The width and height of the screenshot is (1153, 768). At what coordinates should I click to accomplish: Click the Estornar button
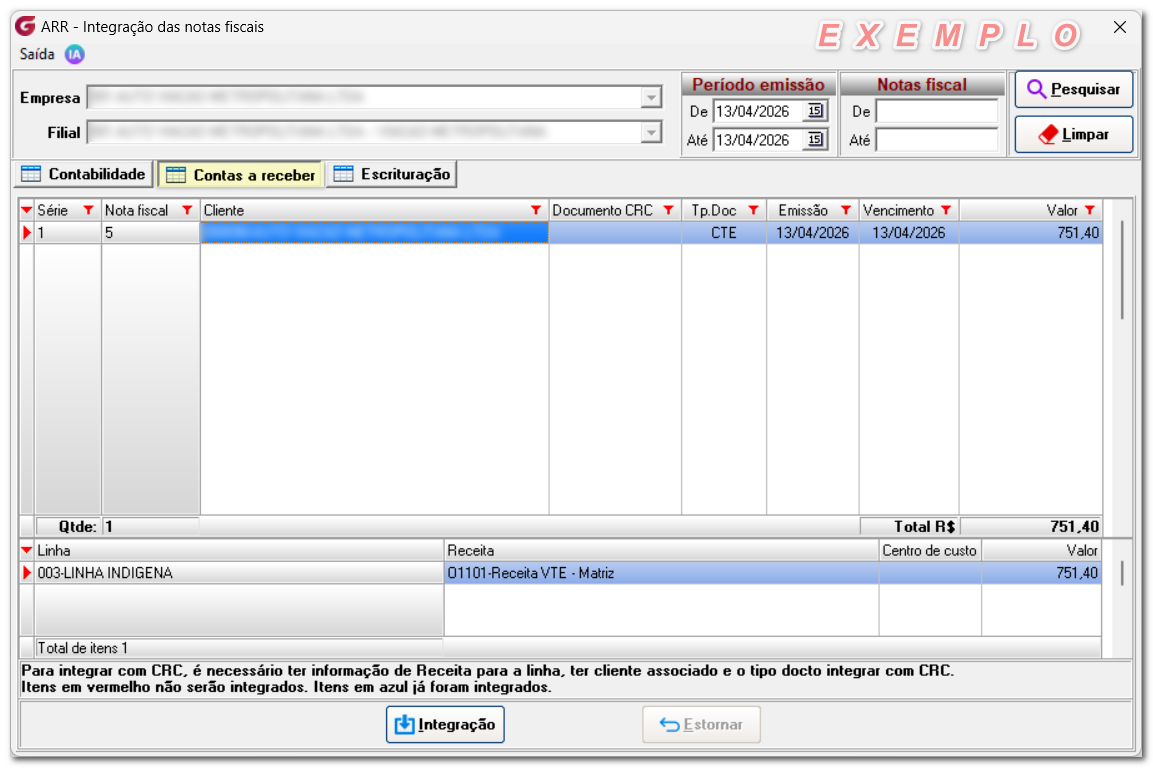tap(701, 725)
